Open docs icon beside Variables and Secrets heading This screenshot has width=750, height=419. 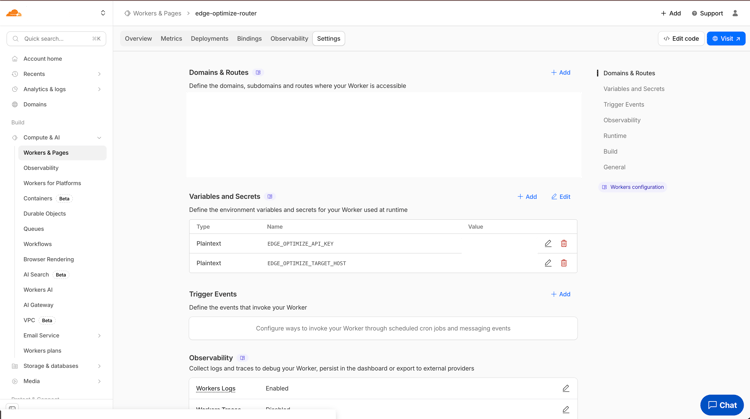(270, 197)
